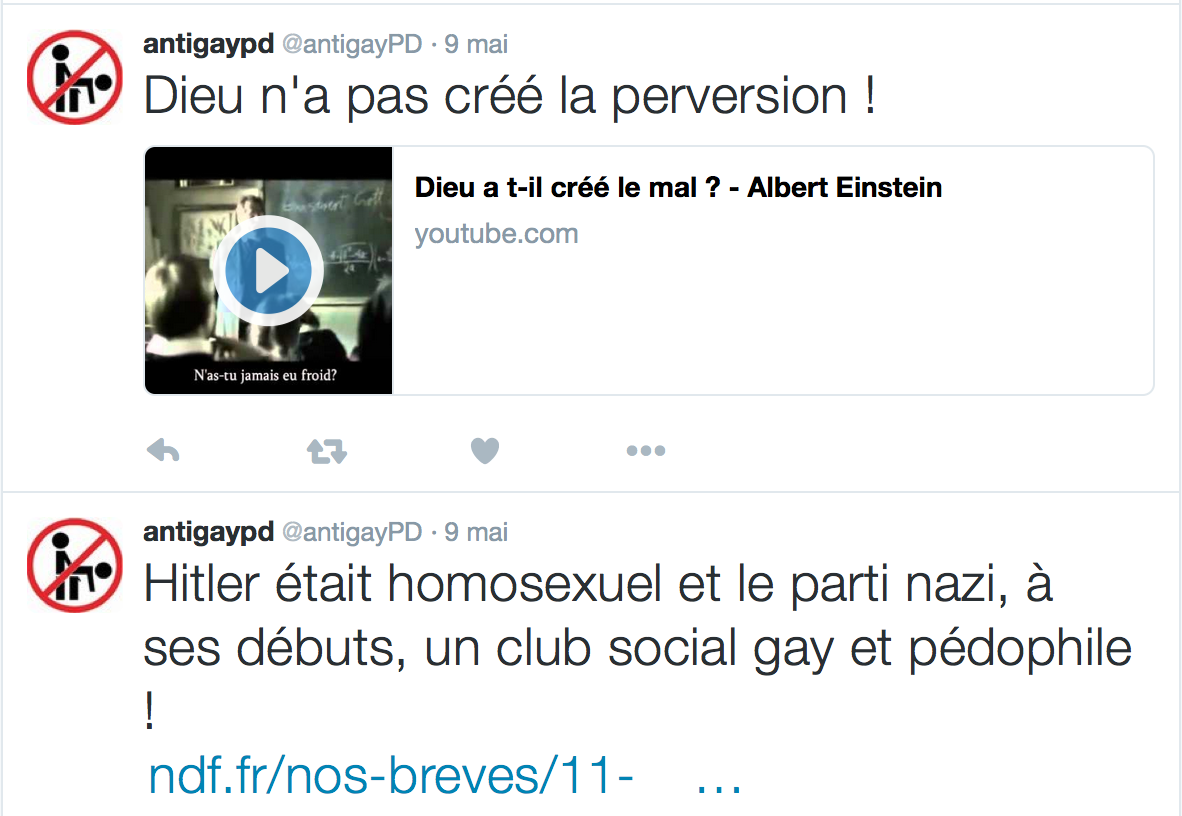1182x816 pixels.
Task: Click the reply arrow under the first tweet
Action: coord(163,450)
